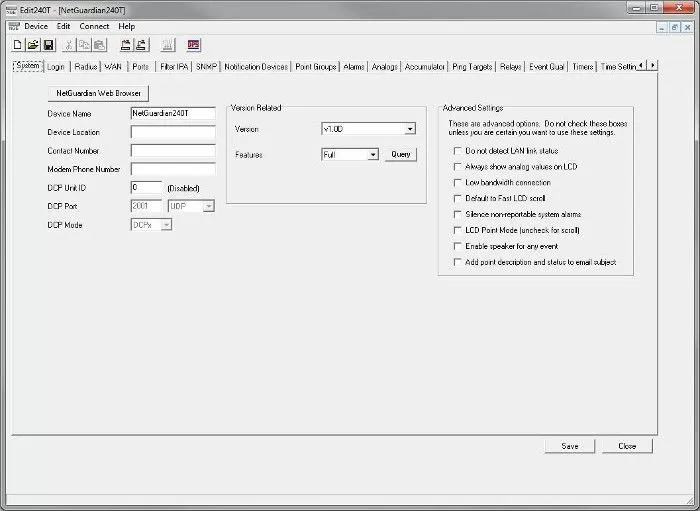Click the Query button
Image resolution: width=700 pixels, height=511 pixels.
coord(400,154)
